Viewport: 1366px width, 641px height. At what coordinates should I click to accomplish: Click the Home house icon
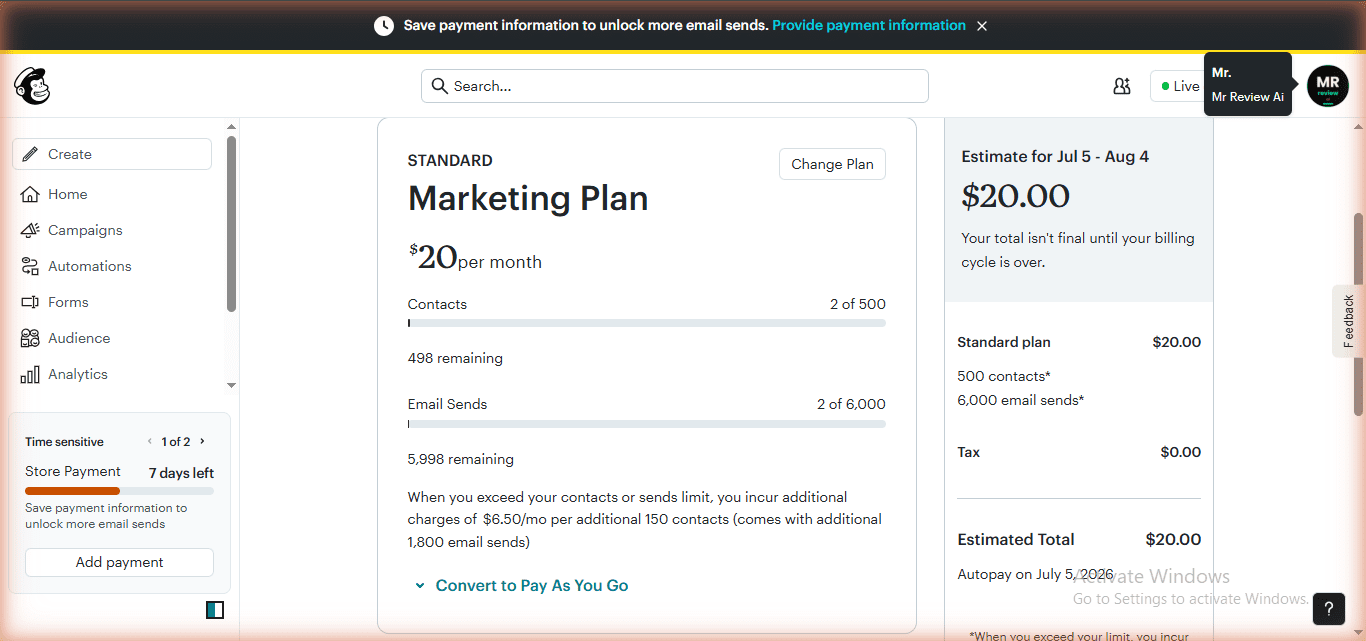[x=30, y=194]
